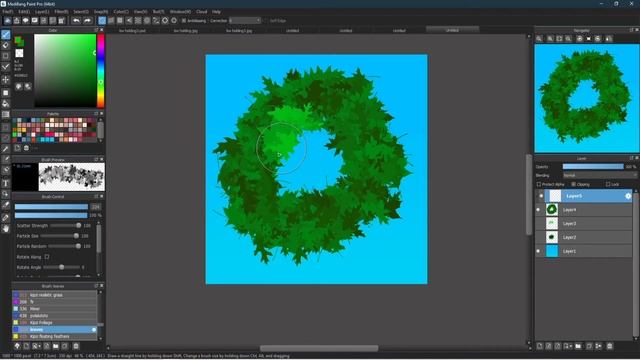Select the Hand pan tool
This screenshot has height=360, width=640.
click(x=6, y=229)
